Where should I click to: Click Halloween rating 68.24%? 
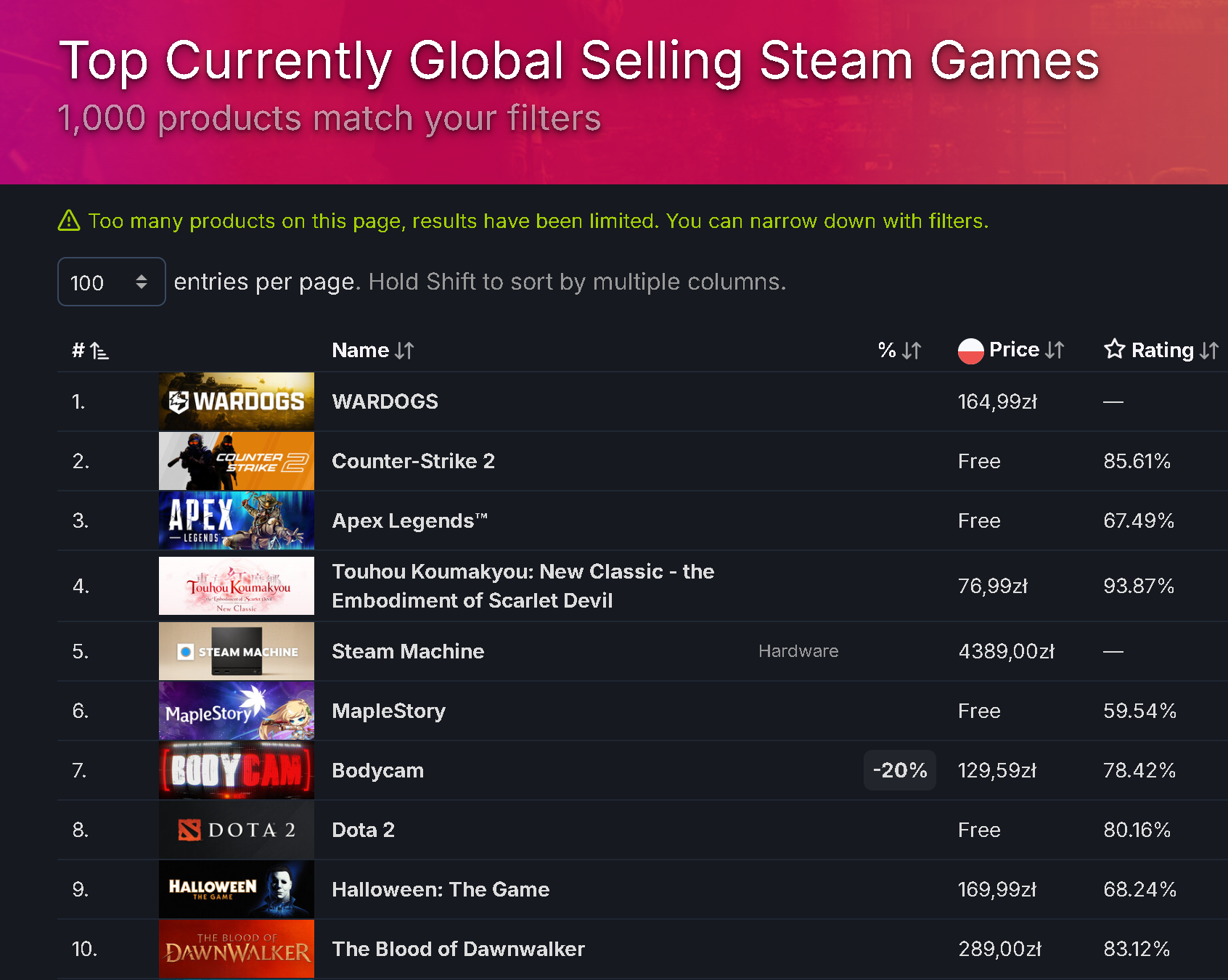tap(1139, 889)
